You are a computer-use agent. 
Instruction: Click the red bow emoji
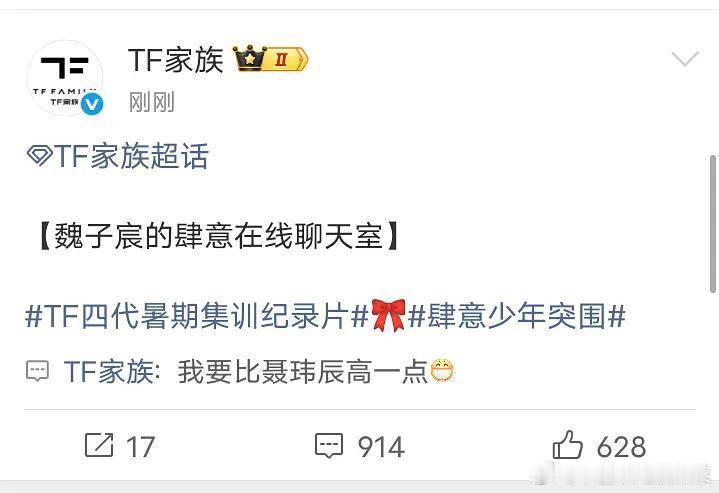[x=388, y=315]
